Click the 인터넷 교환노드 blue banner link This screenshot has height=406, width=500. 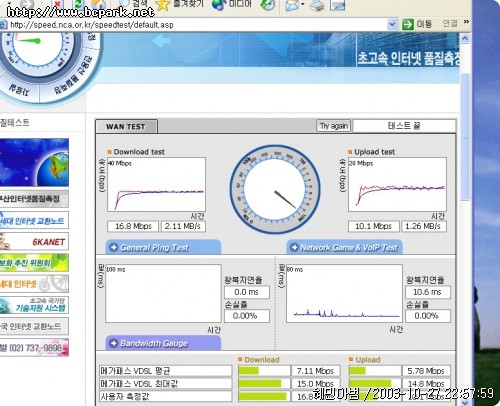point(34,220)
